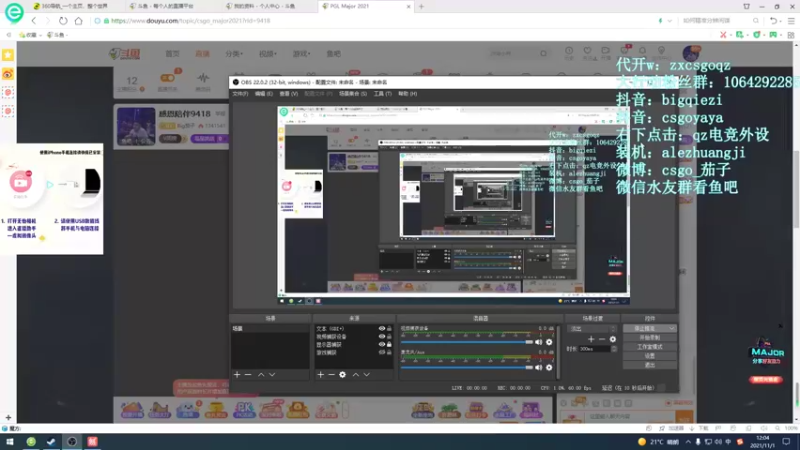
Task: Open the scene transition type dropdown
Action: tap(592, 329)
